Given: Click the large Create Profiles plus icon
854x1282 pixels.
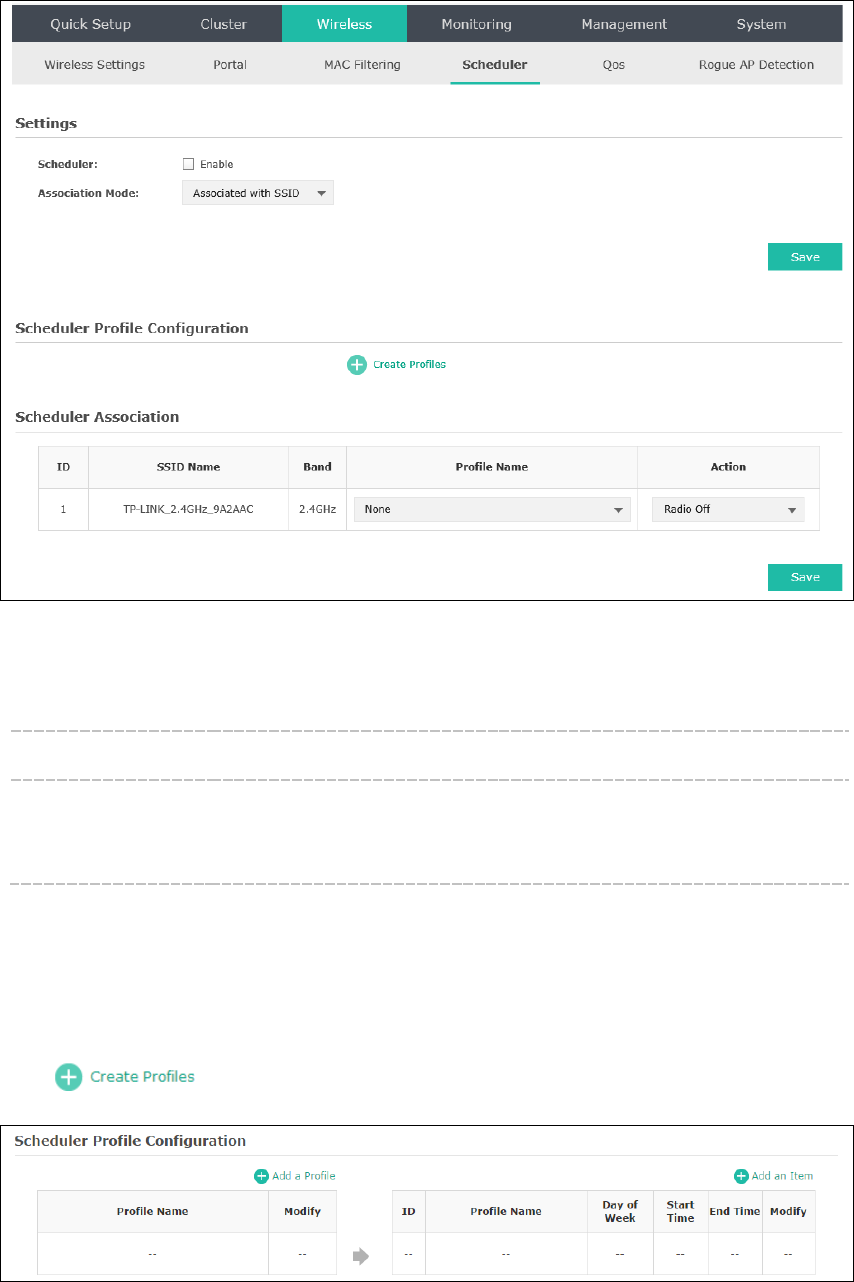Looking at the screenshot, I should (x=68, y=1077).
